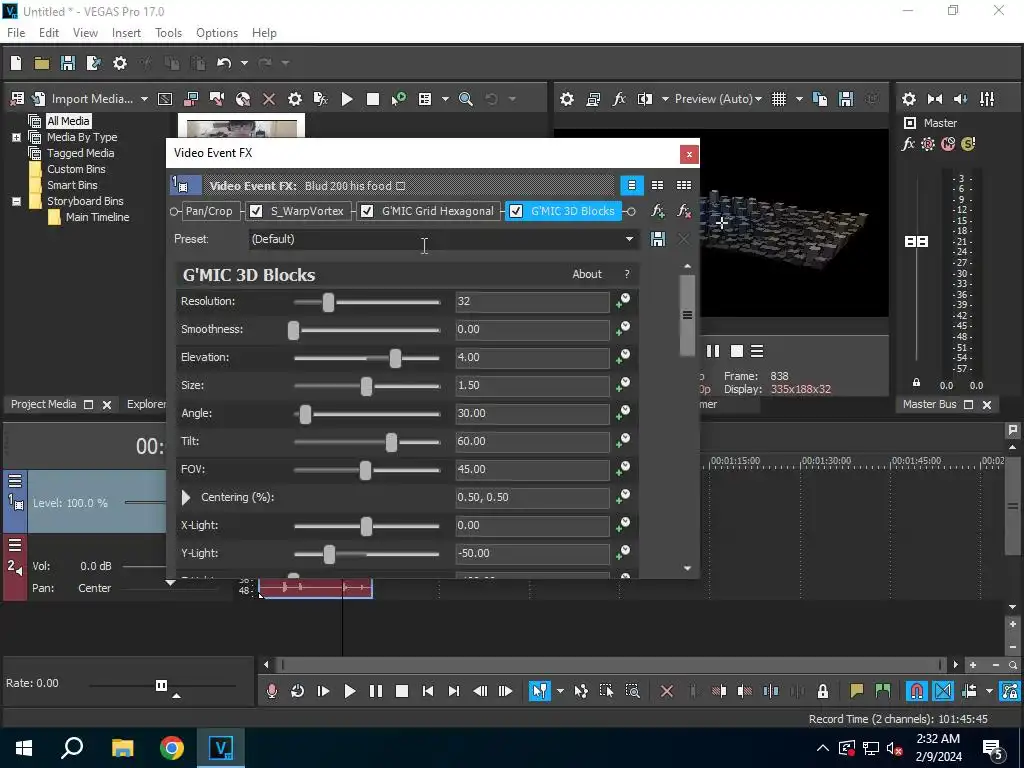This screenshot has width=1024, height=768.
Task: Open the Import Media dropdown arrow
Action: (144, 99)
